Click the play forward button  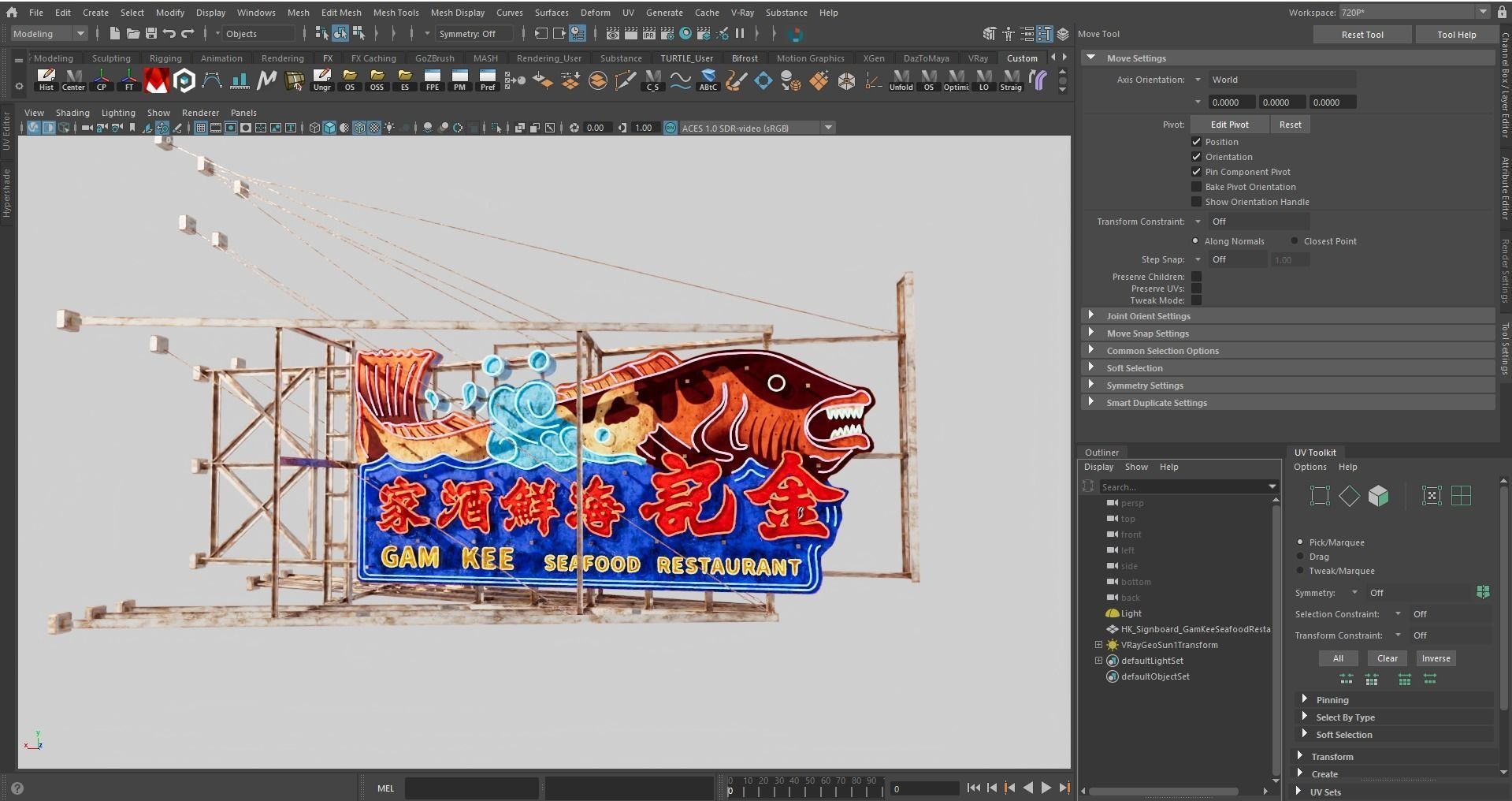[1046, 788]
